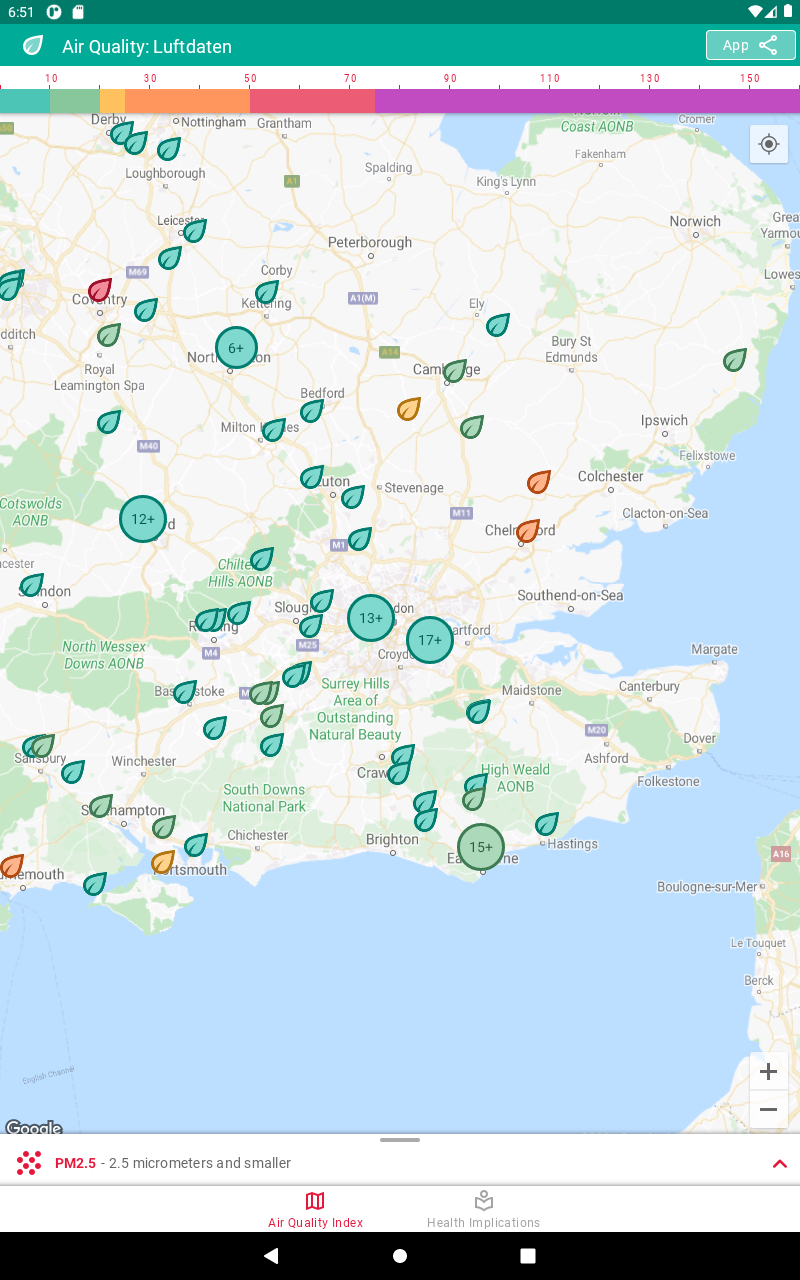Image resolution: width=800 pixels, height=1280 pixels.
Task: Expand the PM2.5 panel chevron
Action: coord(780,1163)
